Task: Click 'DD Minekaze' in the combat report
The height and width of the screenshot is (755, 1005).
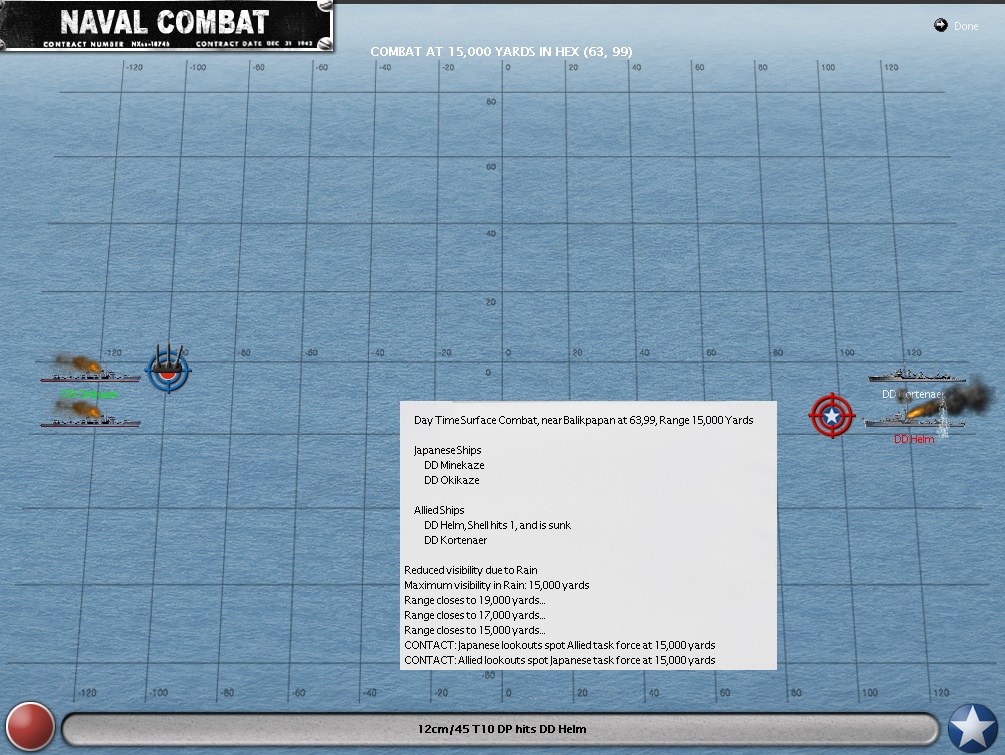Action: (x=454, y=465)
